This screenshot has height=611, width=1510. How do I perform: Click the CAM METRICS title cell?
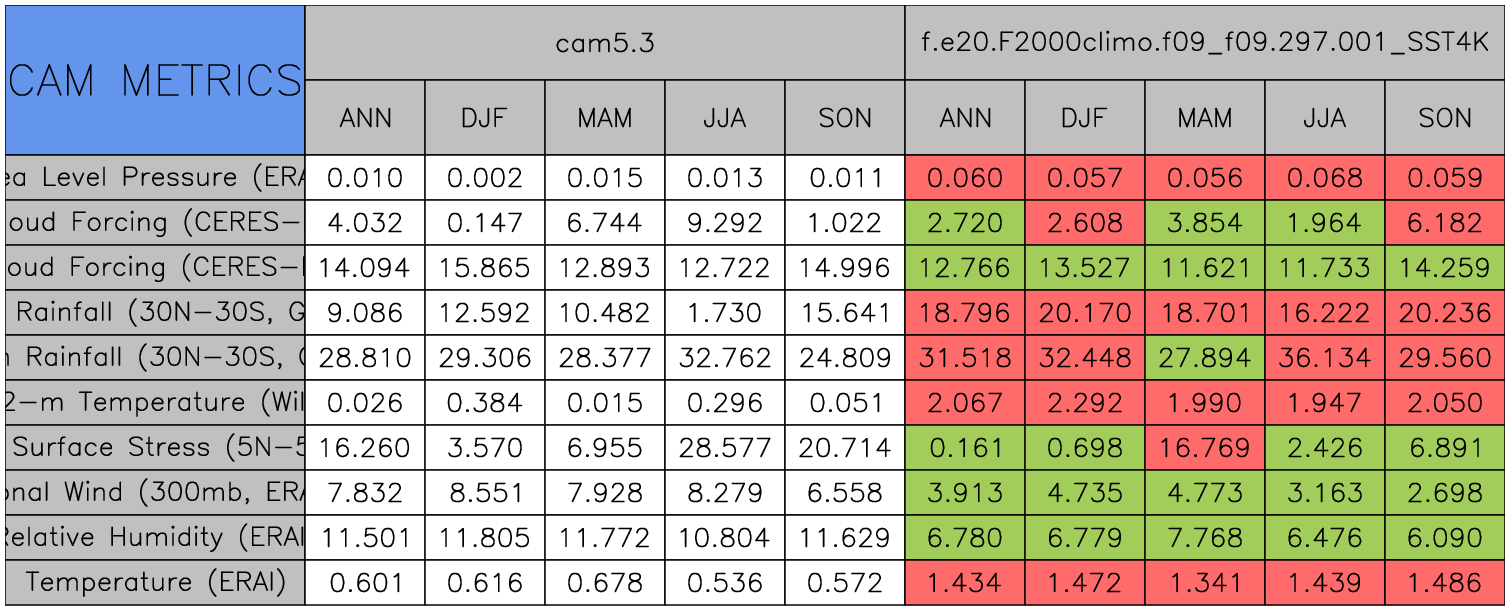154,80
